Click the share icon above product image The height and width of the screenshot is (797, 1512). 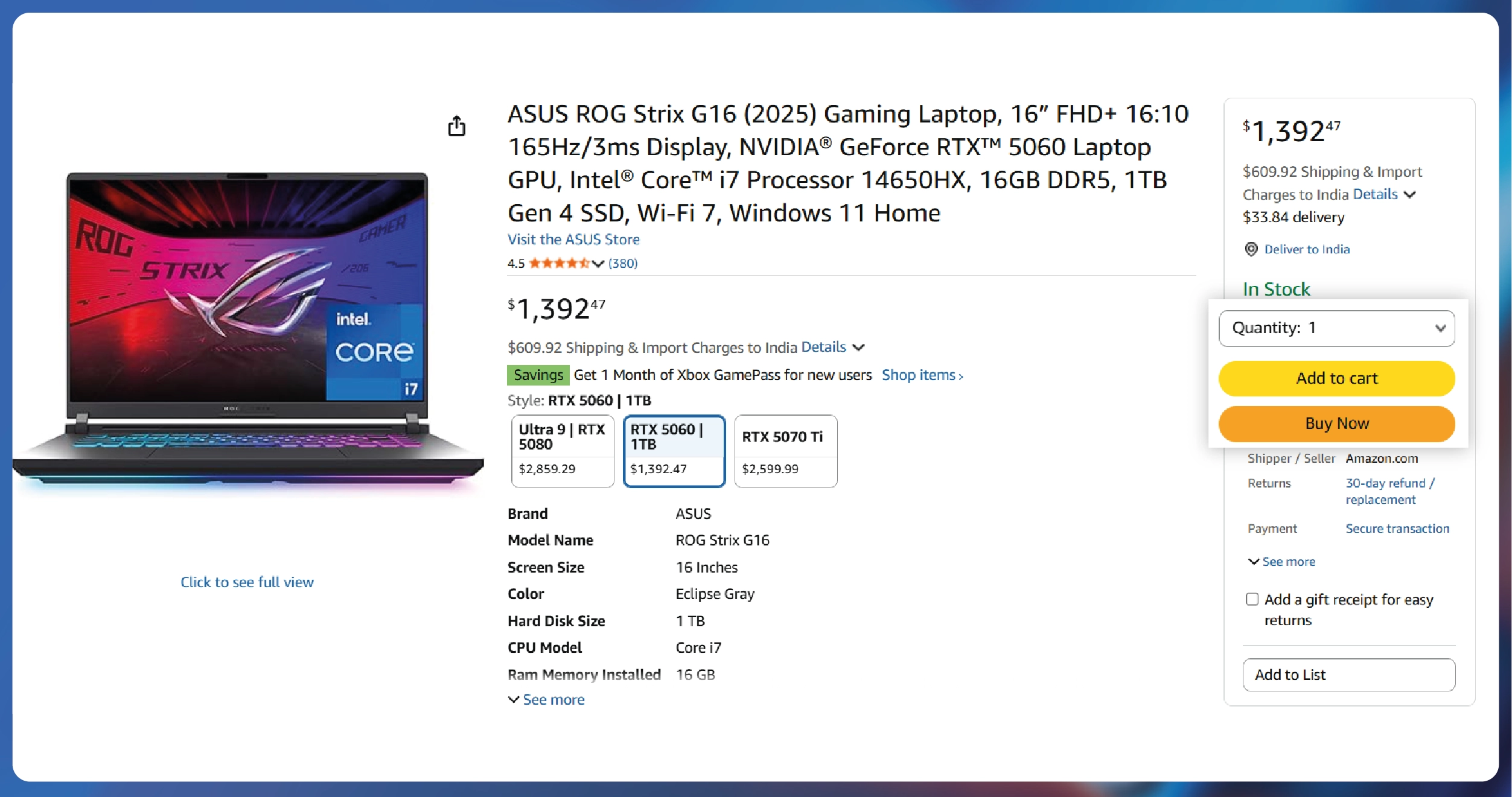(457, 125)
